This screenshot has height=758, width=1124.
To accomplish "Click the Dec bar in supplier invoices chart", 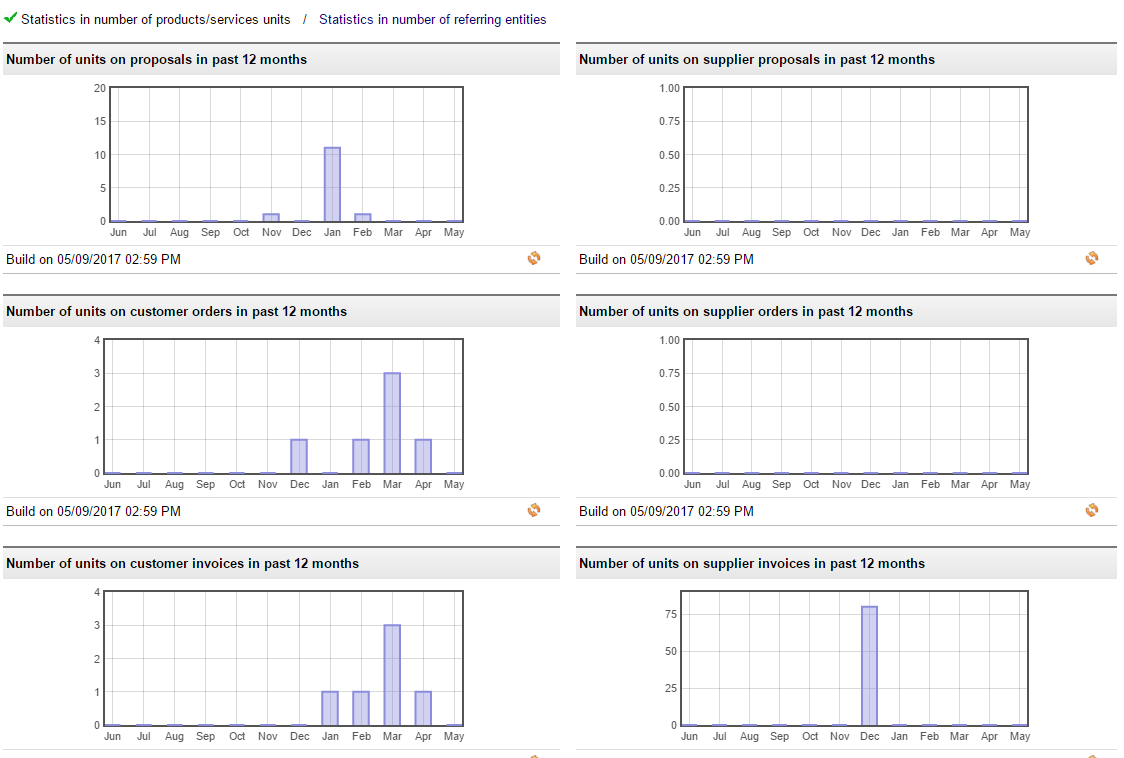I will pyautogui.click(x=869, y=665).
